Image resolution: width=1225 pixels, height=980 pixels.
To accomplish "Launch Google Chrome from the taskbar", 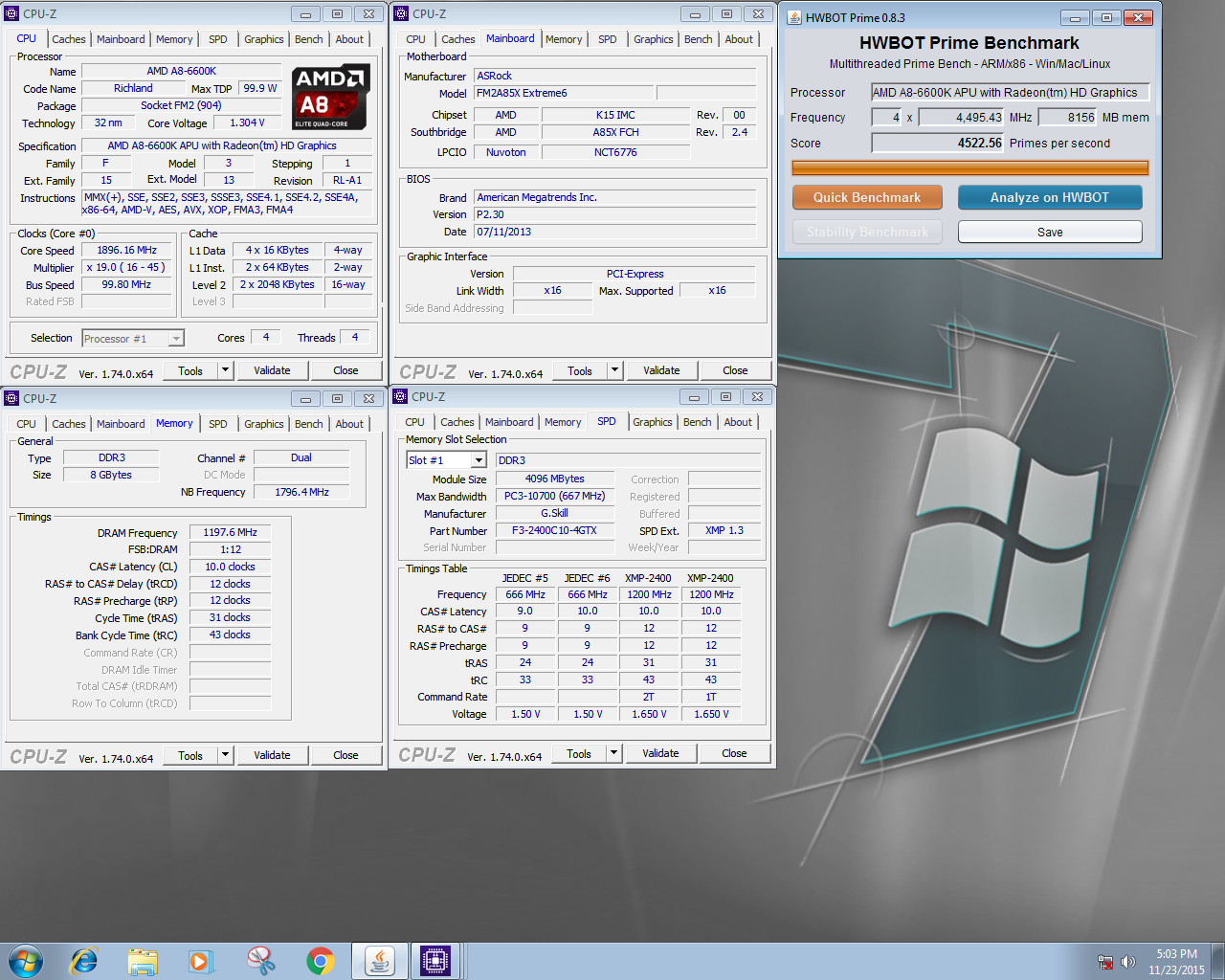I will tap(320, 961).
